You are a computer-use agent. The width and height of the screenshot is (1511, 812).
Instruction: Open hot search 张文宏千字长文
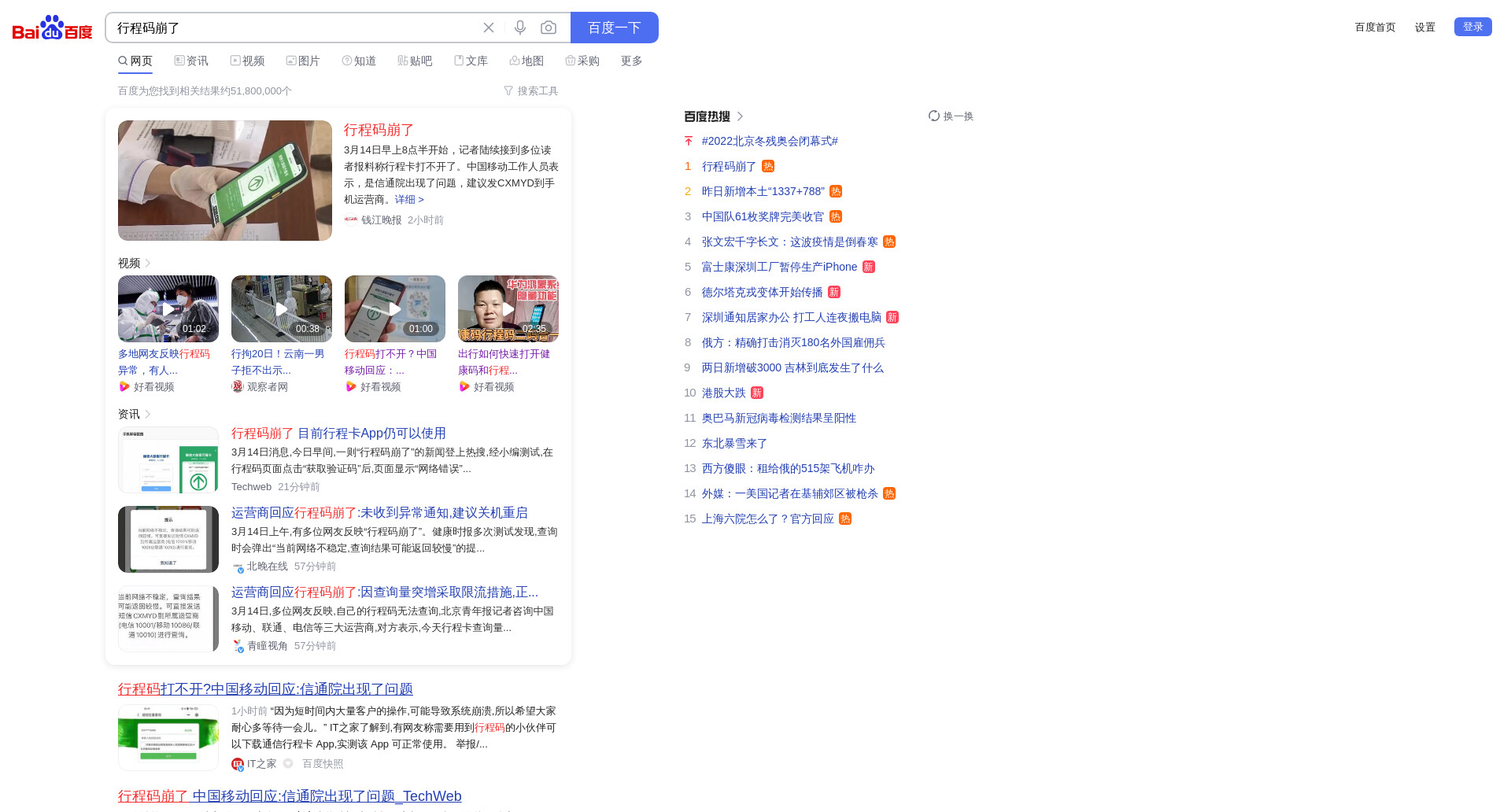coord(790,242)
